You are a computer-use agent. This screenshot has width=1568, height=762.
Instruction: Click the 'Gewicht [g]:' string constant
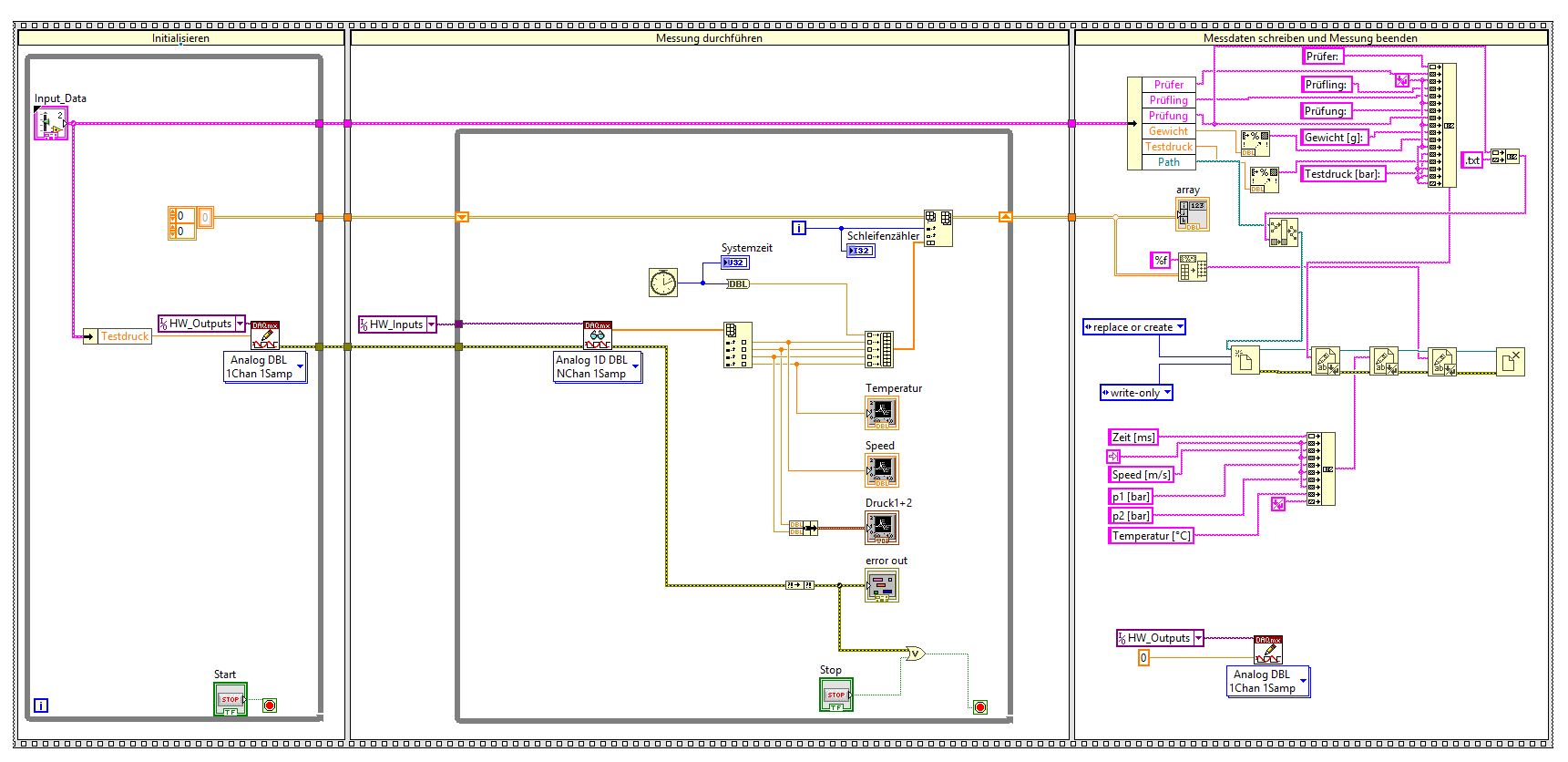(1334, 138)
